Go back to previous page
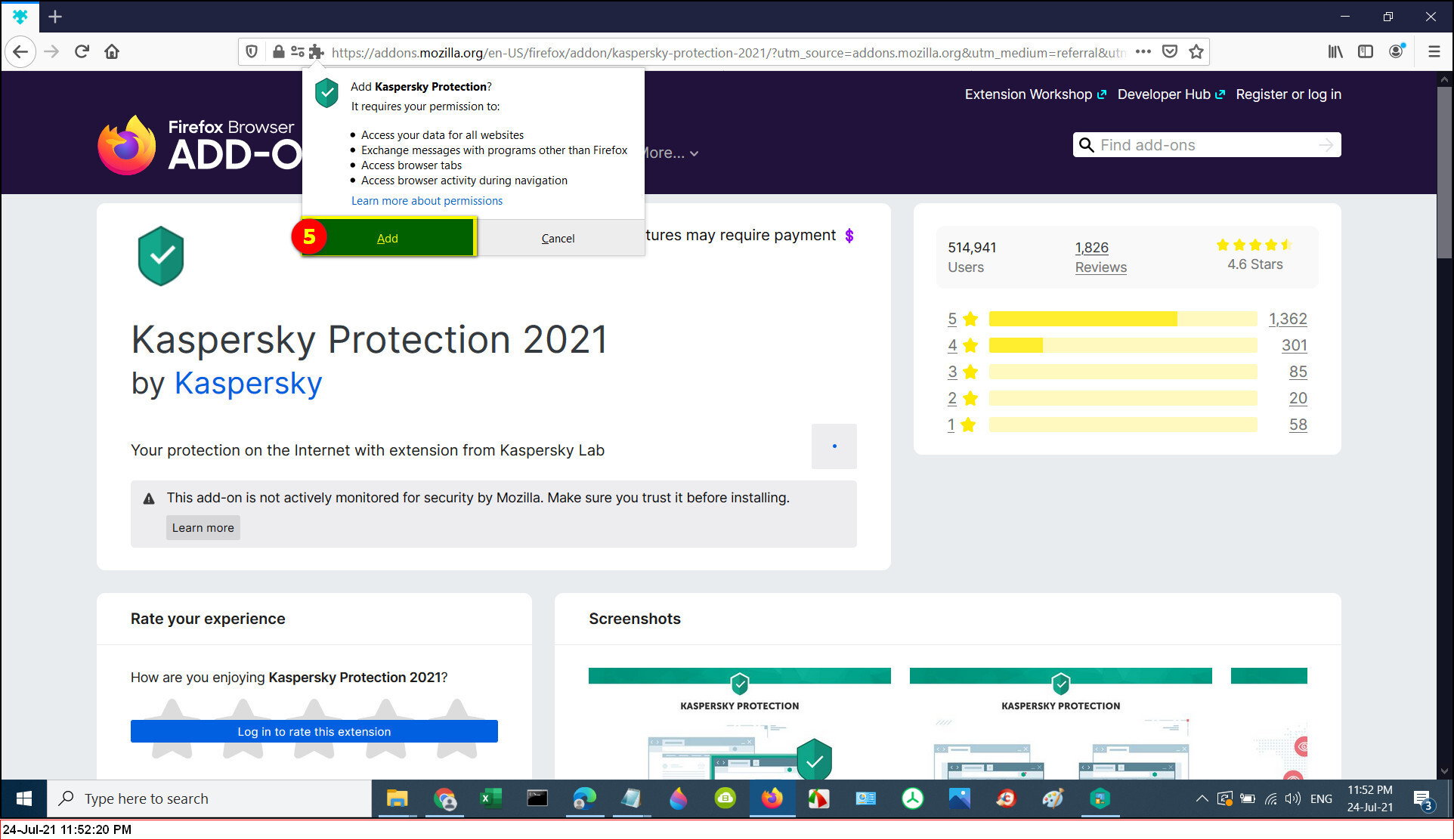Screen dimensions: 1454x840 click(20, 51)
